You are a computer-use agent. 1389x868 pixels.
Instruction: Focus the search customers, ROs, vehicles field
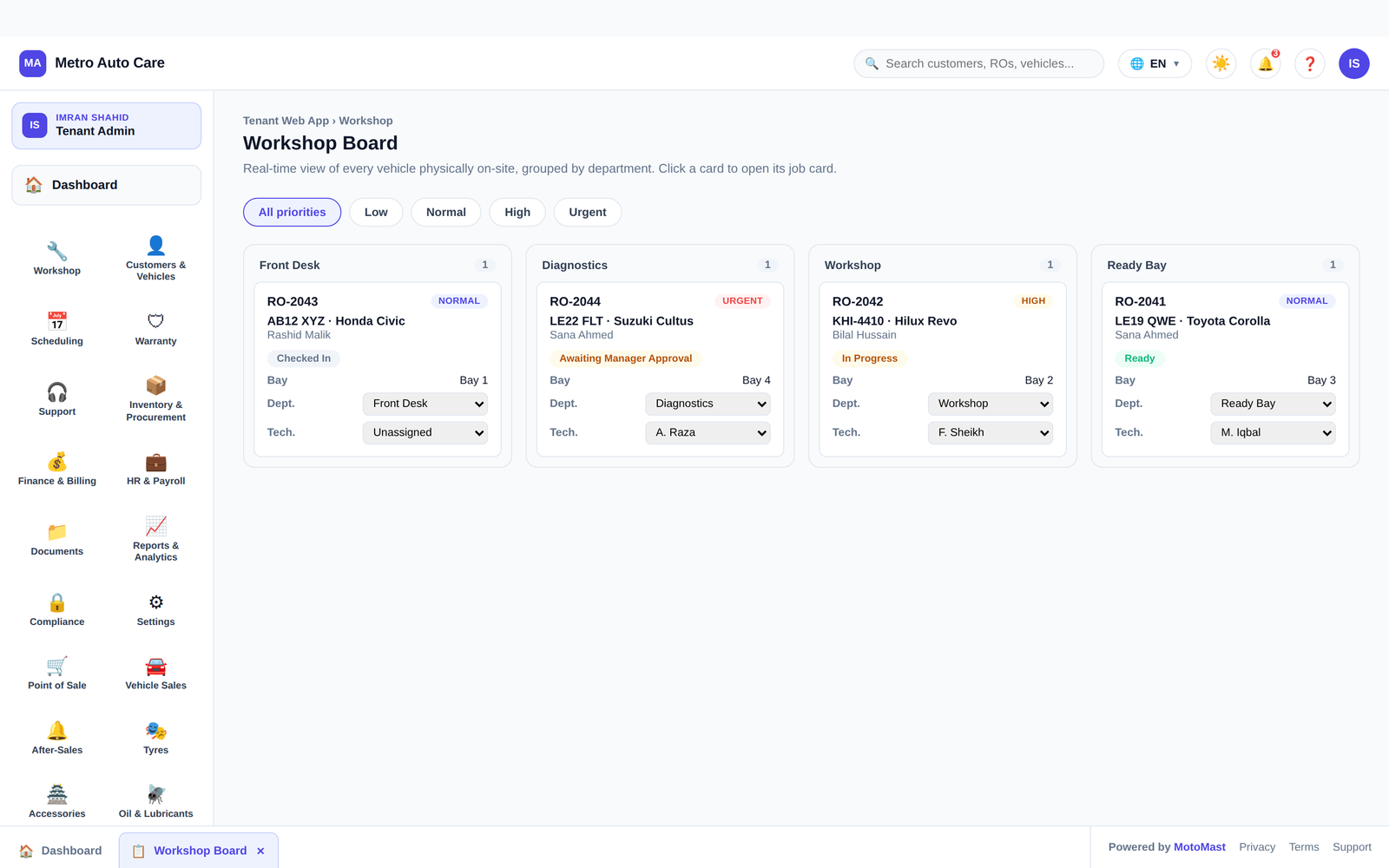click(x=979, y=63)
